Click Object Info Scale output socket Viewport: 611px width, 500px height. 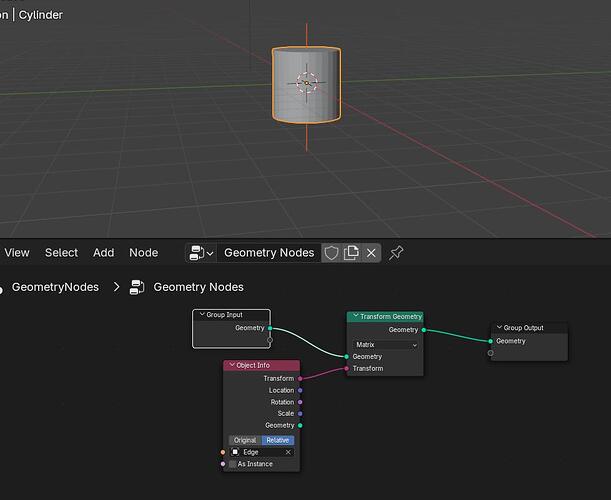click(300, 413)
